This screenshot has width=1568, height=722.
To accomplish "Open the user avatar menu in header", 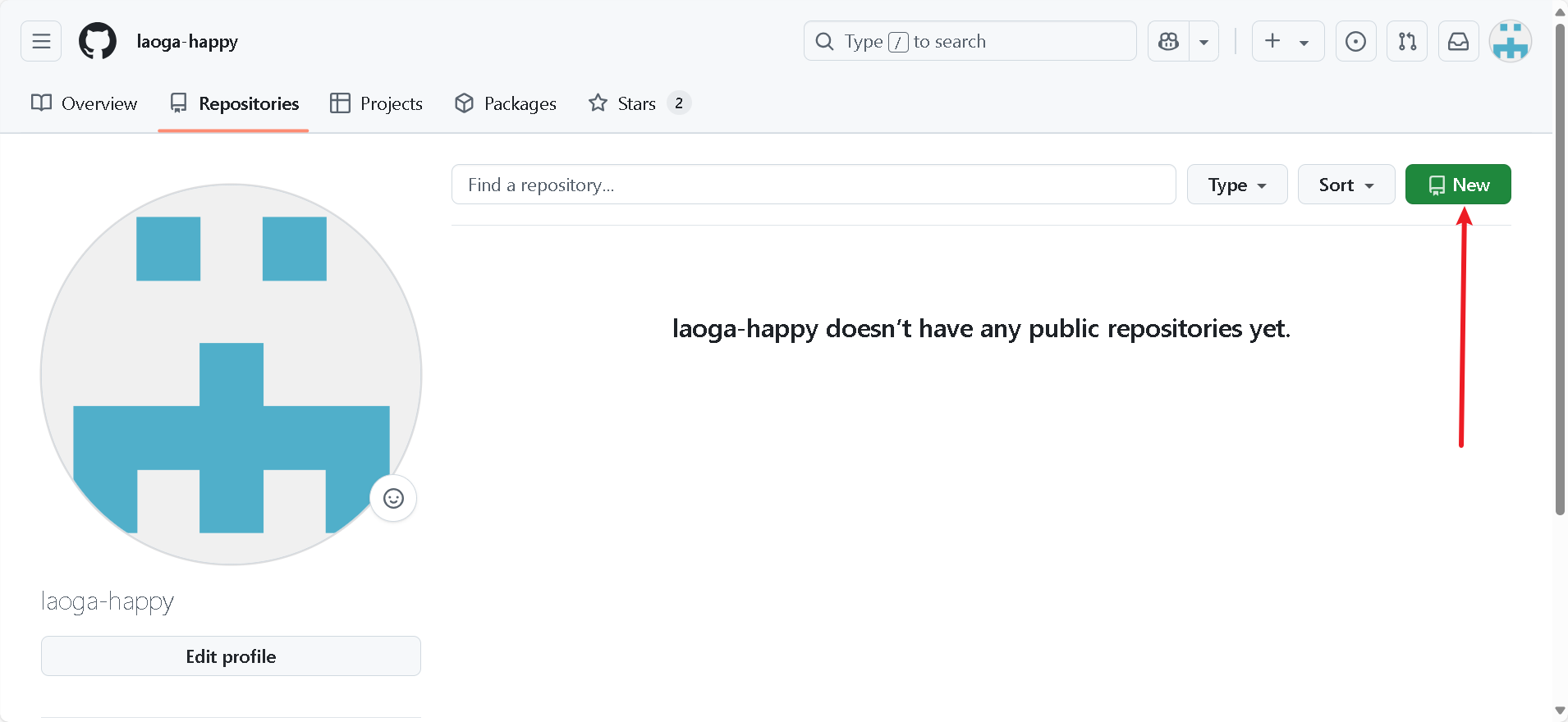I will tap(1511, 41).
